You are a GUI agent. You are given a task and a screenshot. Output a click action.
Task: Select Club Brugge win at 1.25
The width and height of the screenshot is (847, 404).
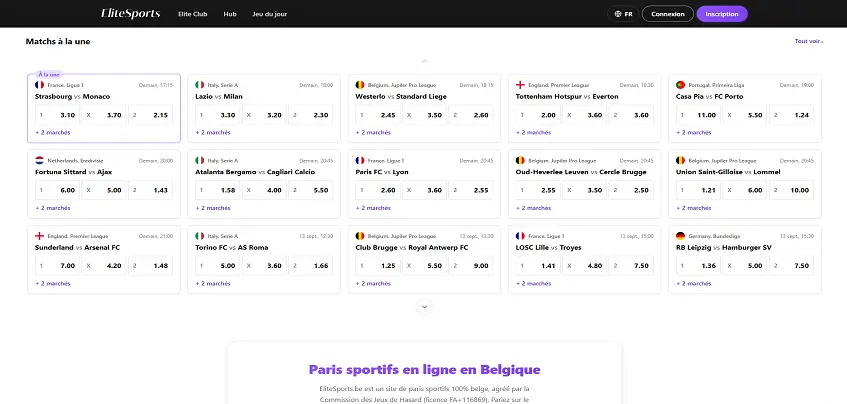378,266
